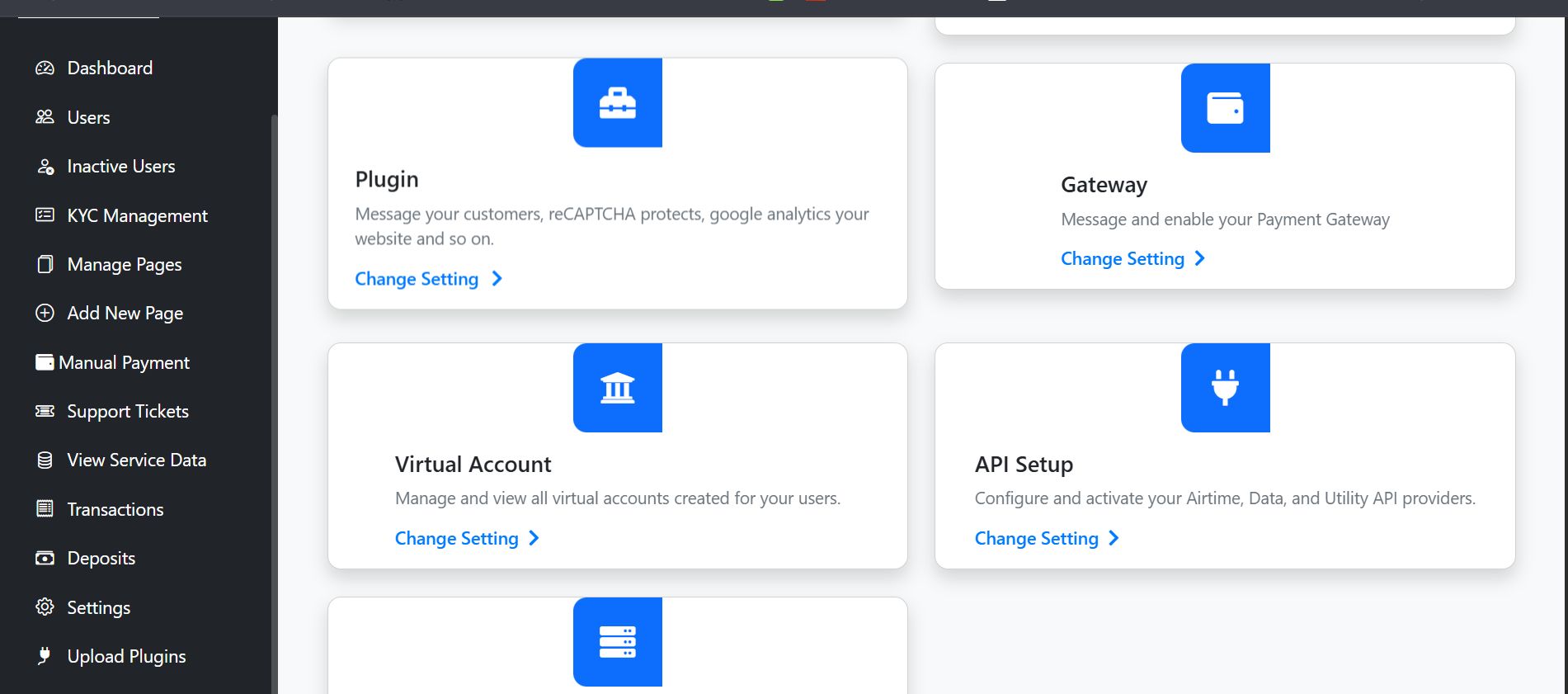Viewport: 1568px width, 694px height.
Task: Open the Users menu item
Action: 88,117
